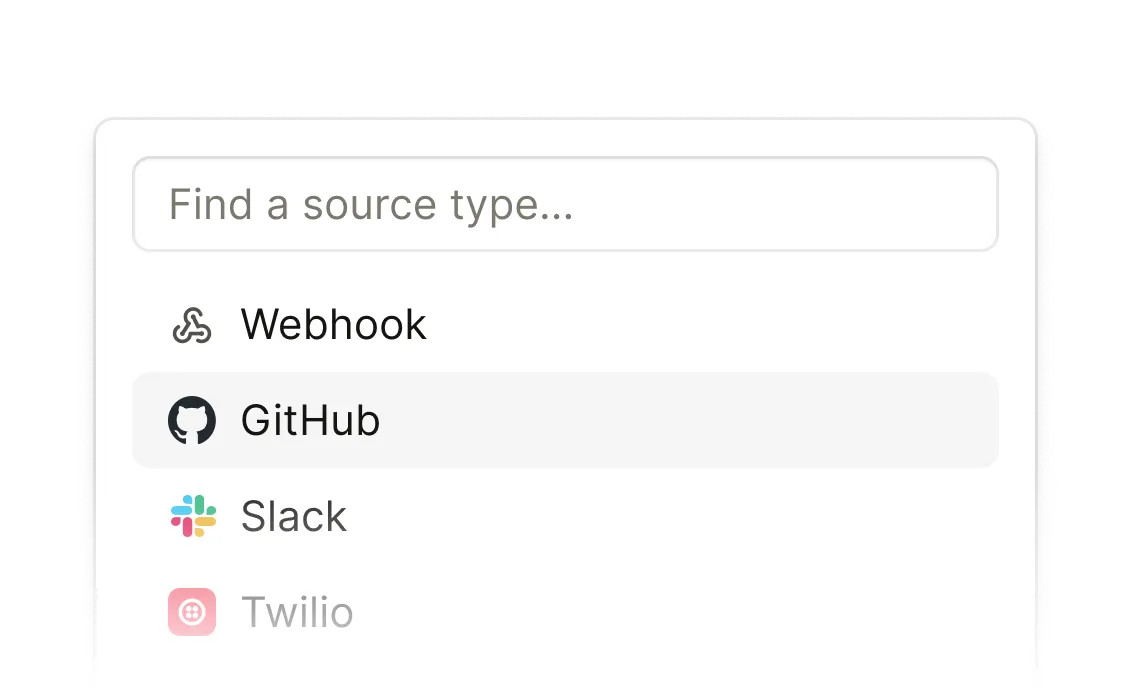Choose the GitHub menu entry

(x=565, y=420)
